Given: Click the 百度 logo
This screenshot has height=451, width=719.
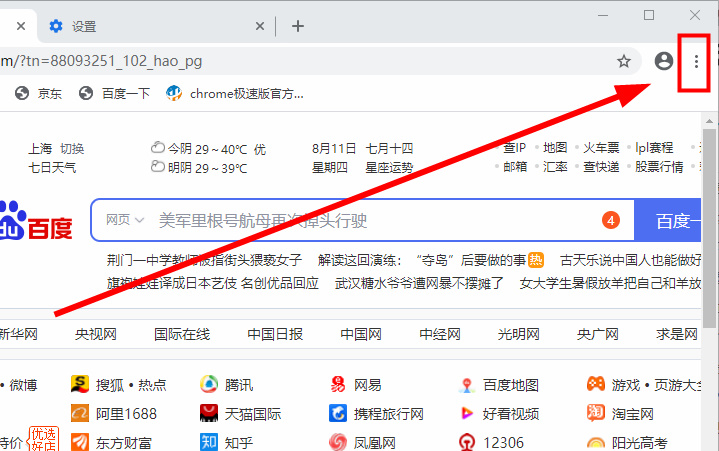Looking at the screenshot, I should (x=36, y=221).
